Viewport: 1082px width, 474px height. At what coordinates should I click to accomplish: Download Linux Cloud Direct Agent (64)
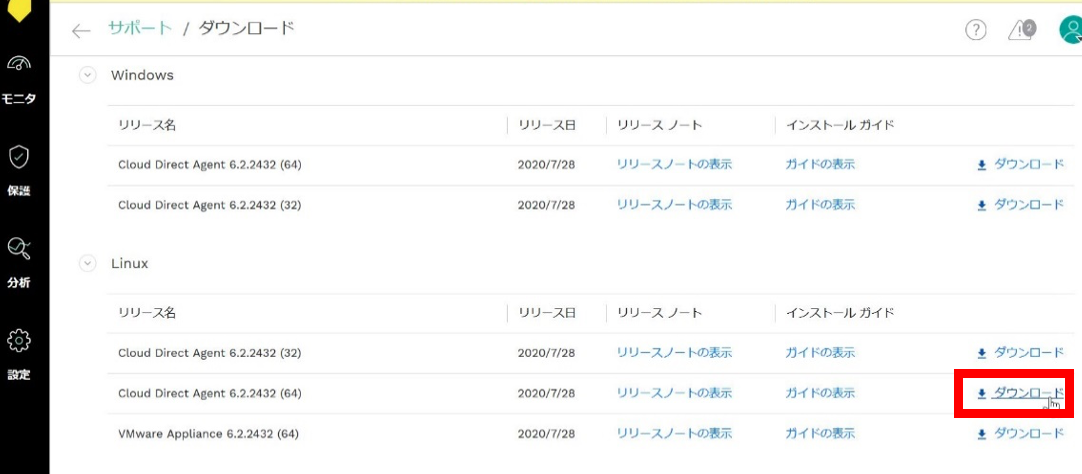coord(1020,393)
